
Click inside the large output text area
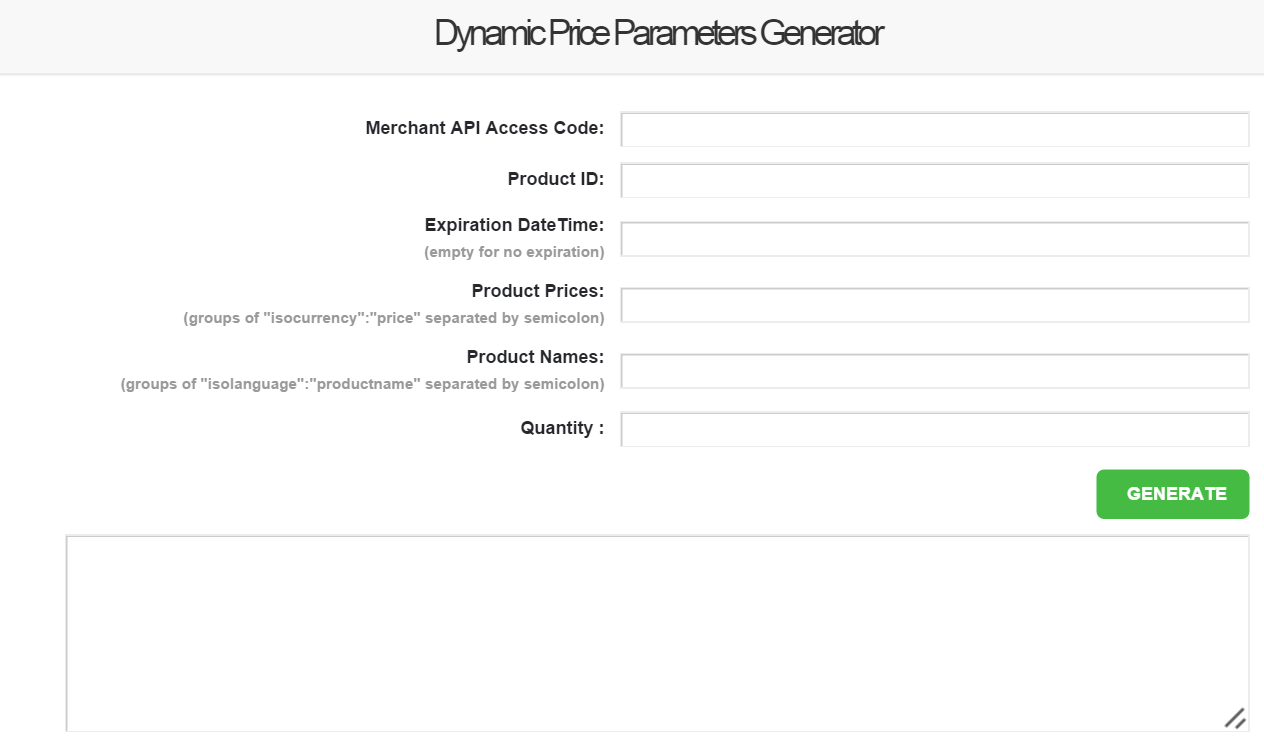coord(657,633)
